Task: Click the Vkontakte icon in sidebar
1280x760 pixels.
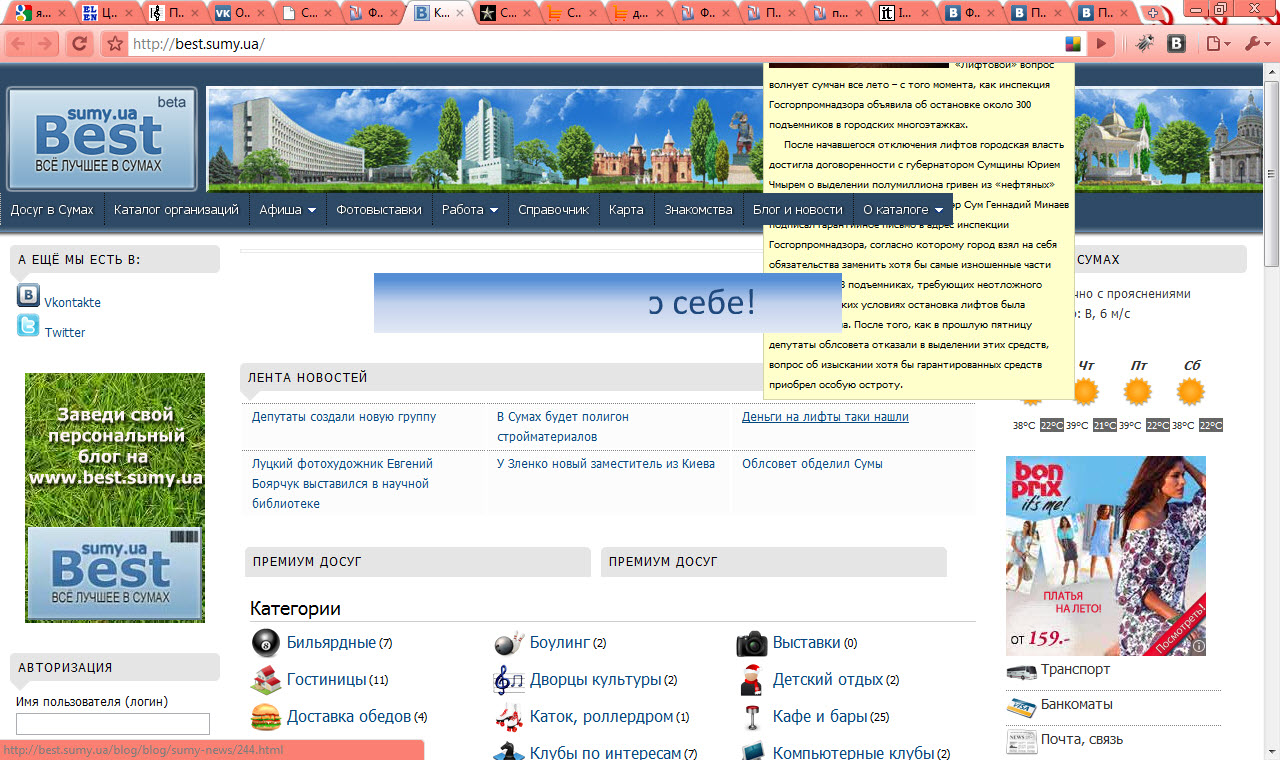Action: click(28, 296)
